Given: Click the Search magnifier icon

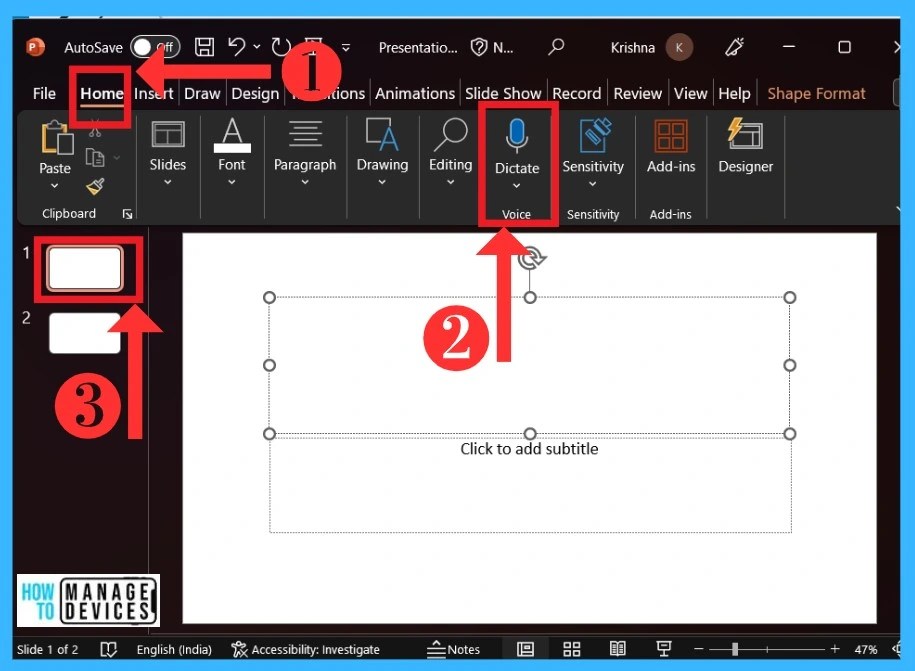Looking at the screenshot, I should coord(556,47).
